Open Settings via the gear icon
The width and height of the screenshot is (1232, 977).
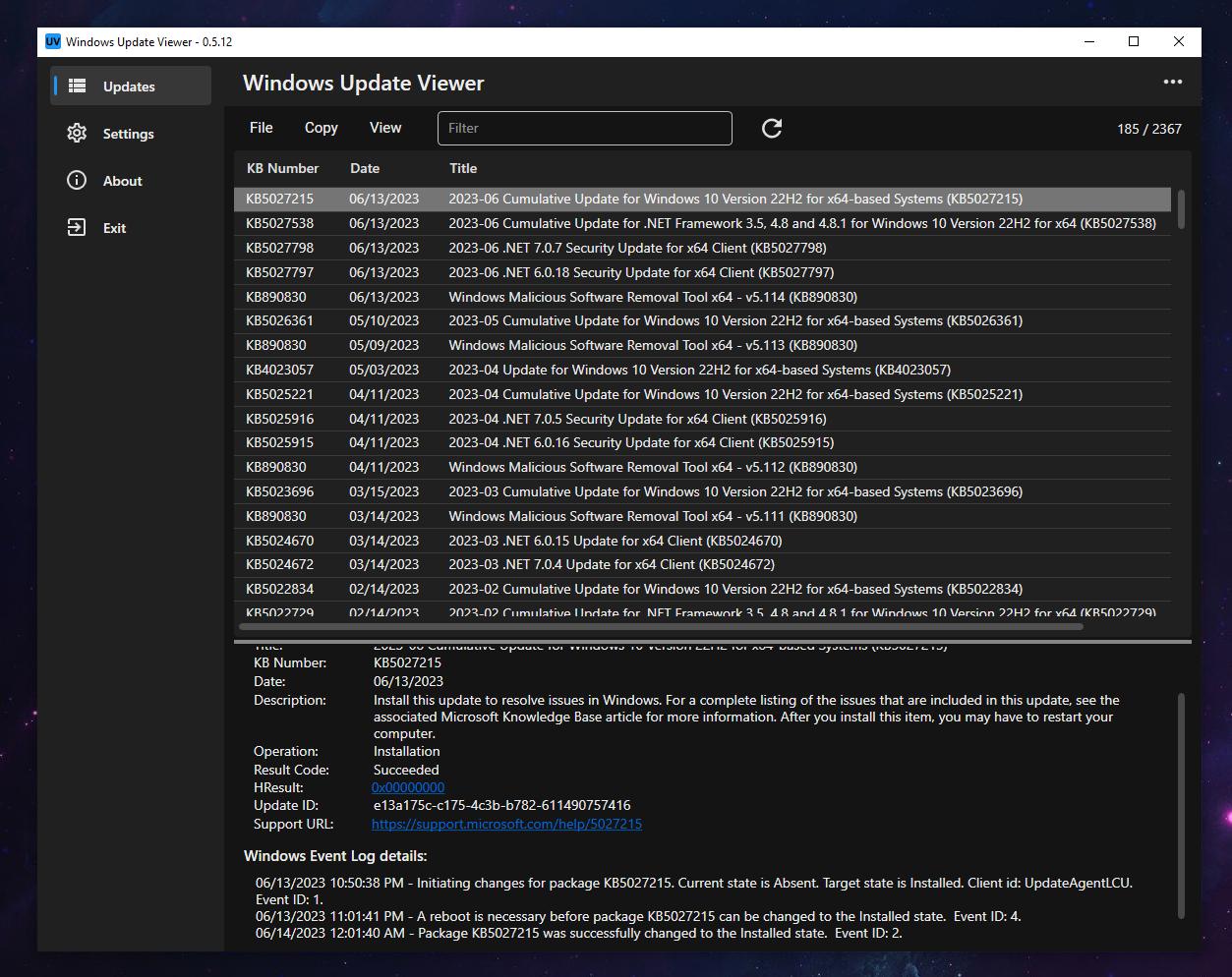pyautogui.click(x=77, y=134)
